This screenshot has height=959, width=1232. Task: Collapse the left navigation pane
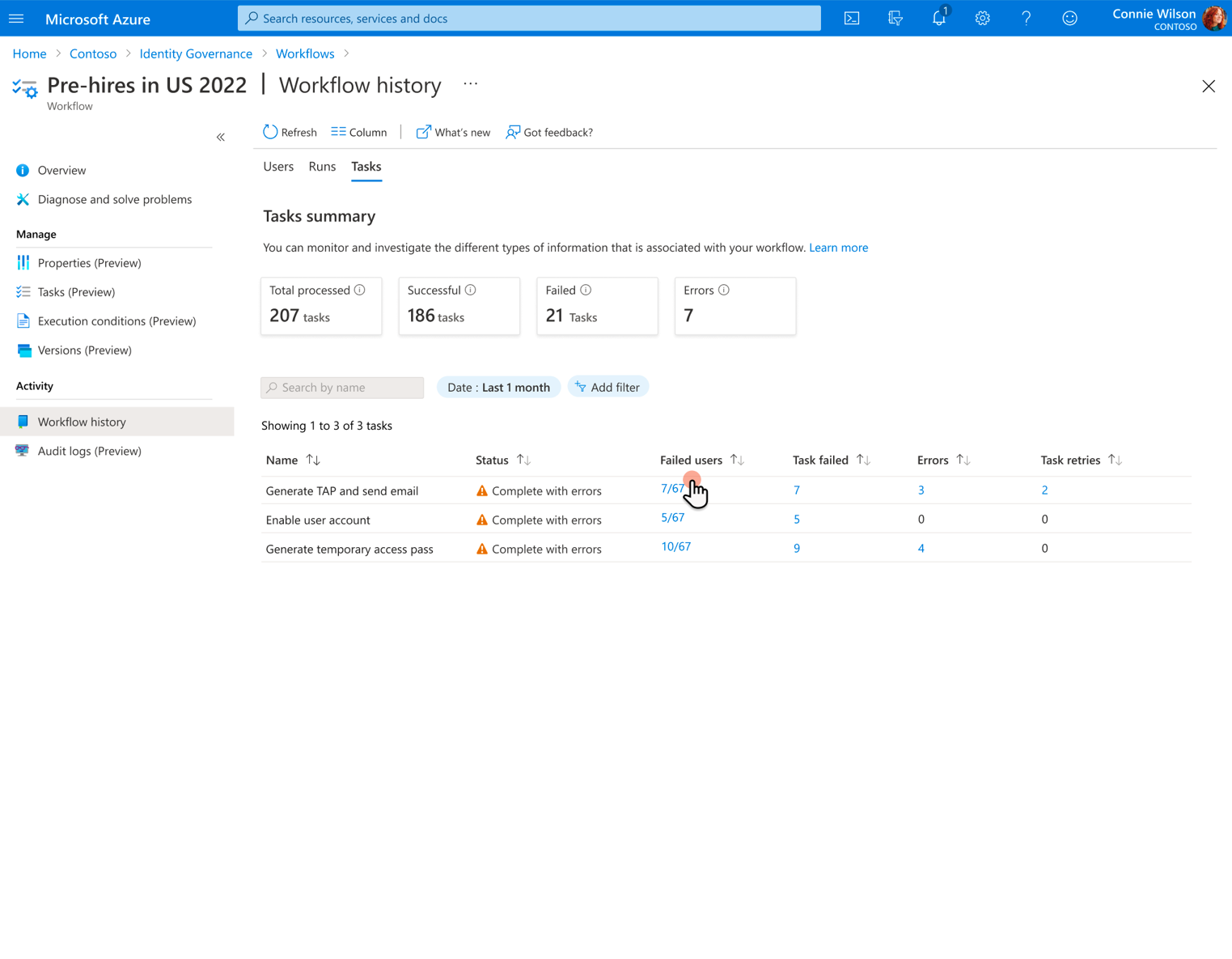click(x=220, y=137)
